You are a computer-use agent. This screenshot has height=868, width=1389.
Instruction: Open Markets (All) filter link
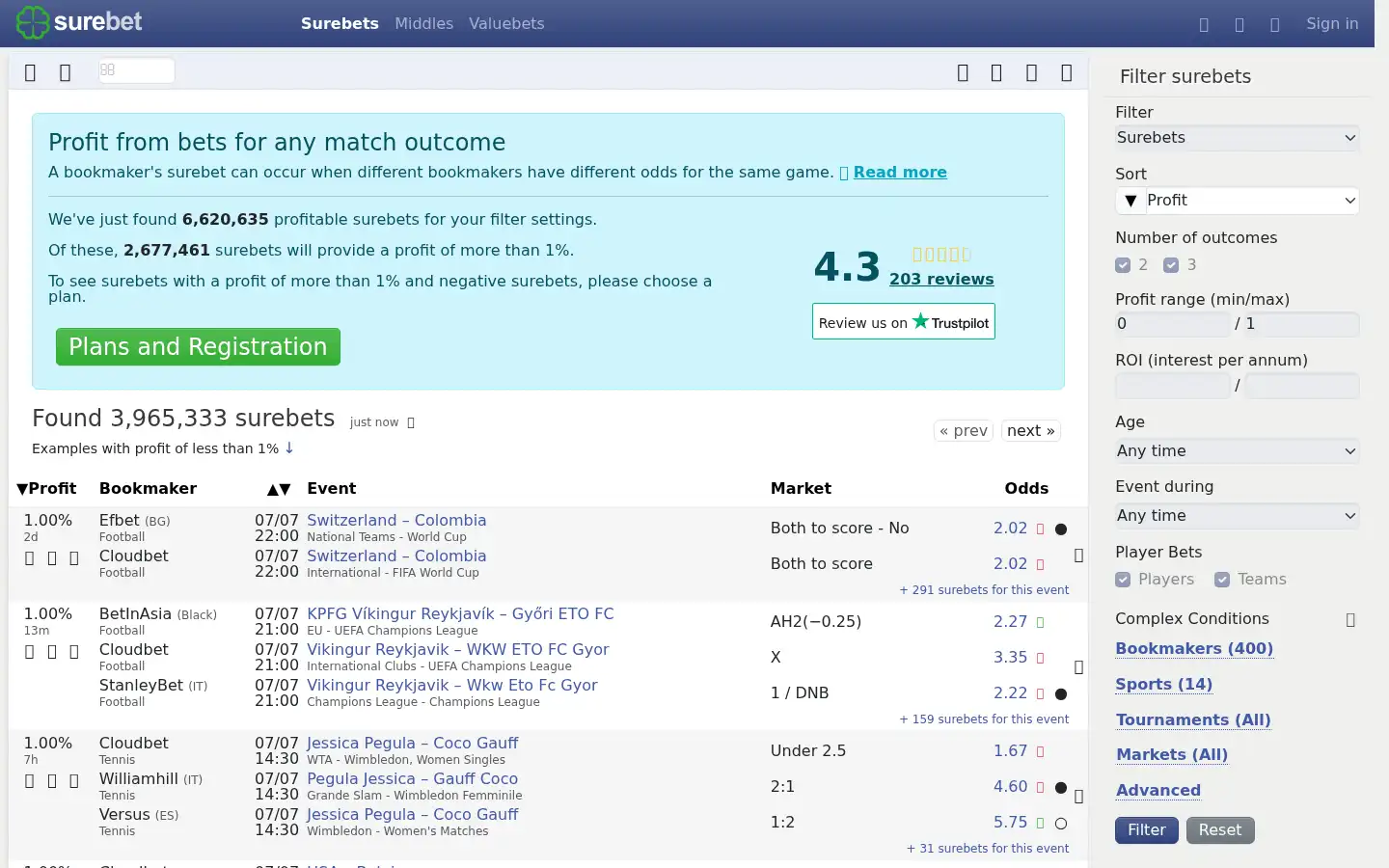point(1172,755)
